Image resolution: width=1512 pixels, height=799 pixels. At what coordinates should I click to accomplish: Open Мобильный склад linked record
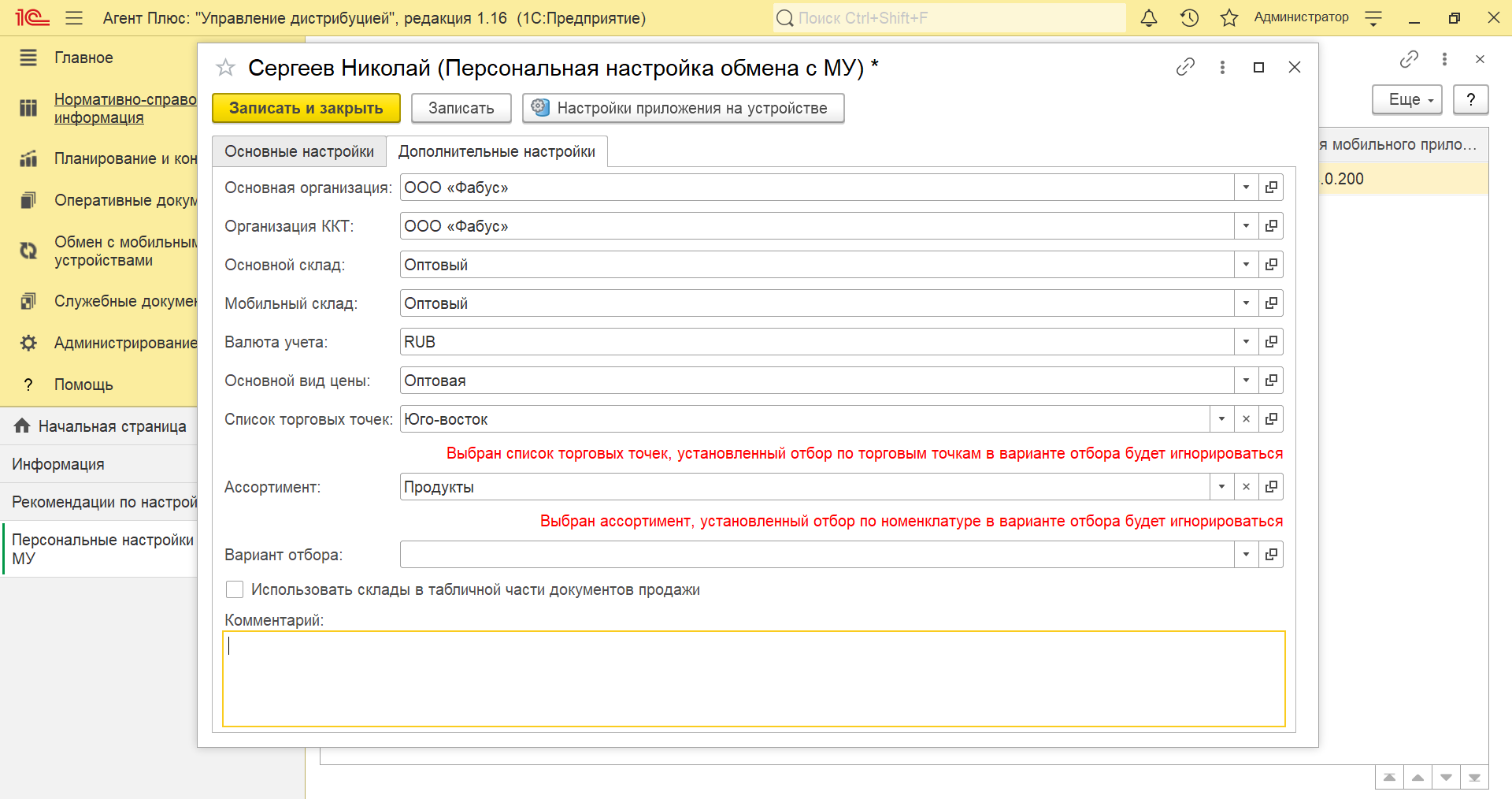click(1271, 303)
